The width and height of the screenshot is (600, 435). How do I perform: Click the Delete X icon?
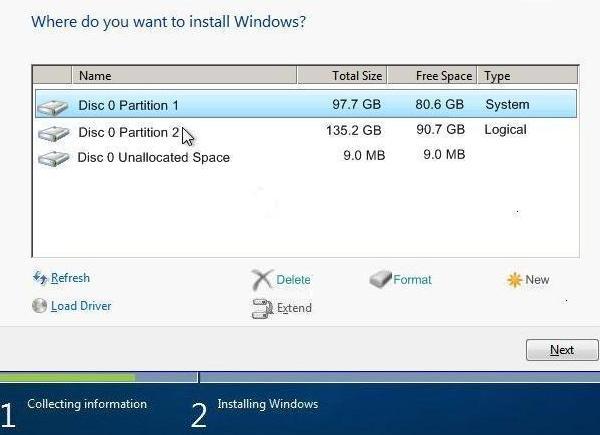pyautogui.click(x=262, y=279)
